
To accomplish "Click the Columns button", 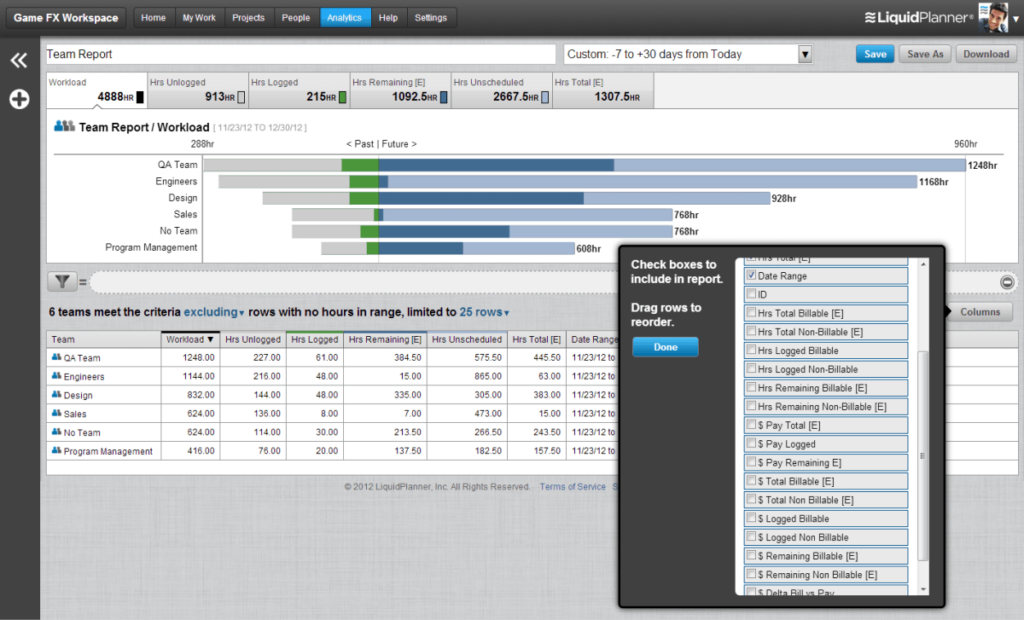I will click(980, 312).
